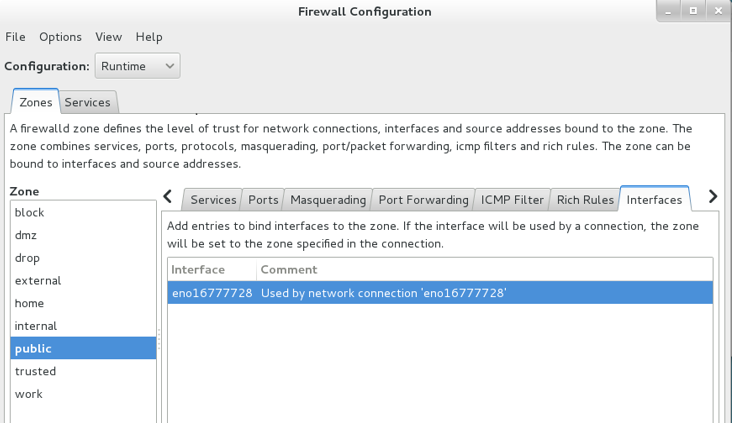733x423 pixels.
Task: Open the Port Forwarding tab
Action: point(424,200)
